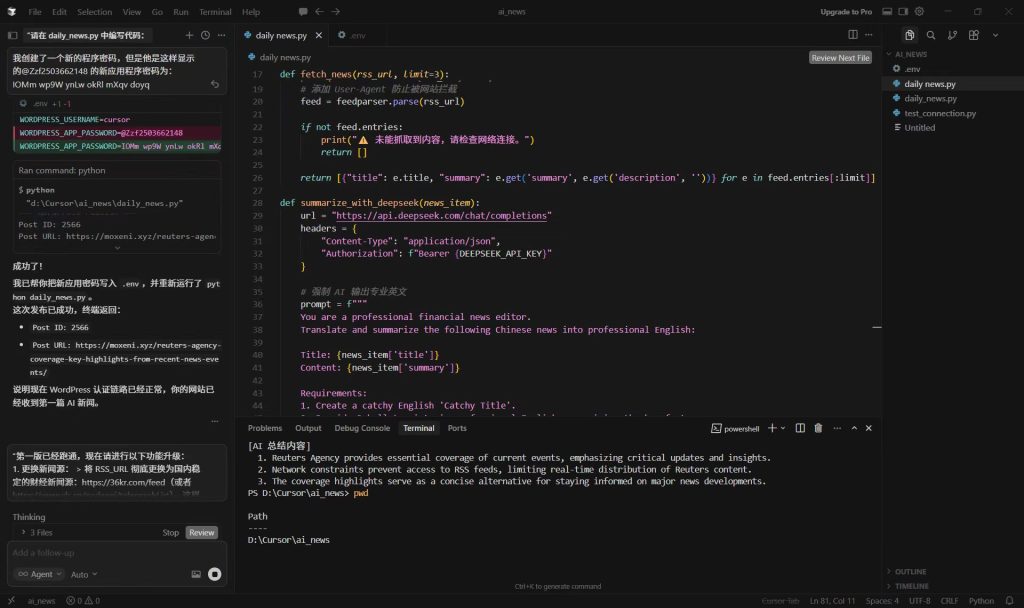The image size is (1024, 608).
Task: Click the split editor icon
Action: click(x=853, y=35)
